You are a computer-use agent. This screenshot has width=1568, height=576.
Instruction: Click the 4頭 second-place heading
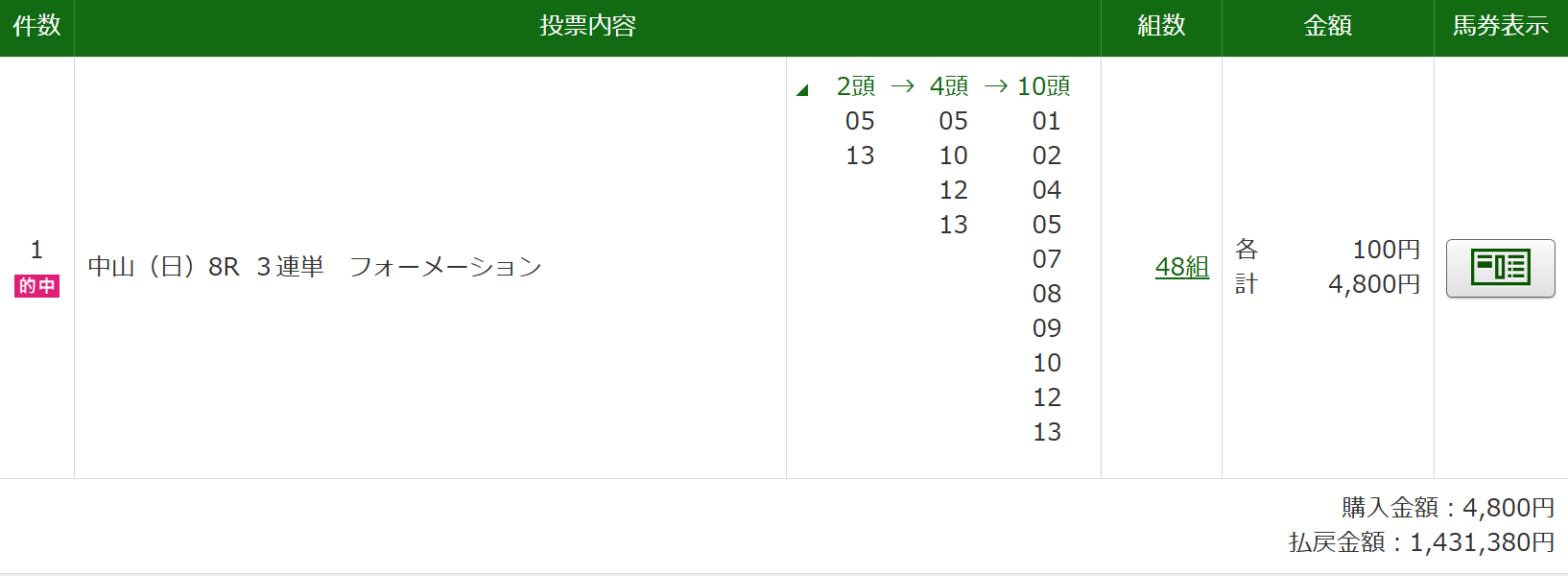tap(949, 86)
